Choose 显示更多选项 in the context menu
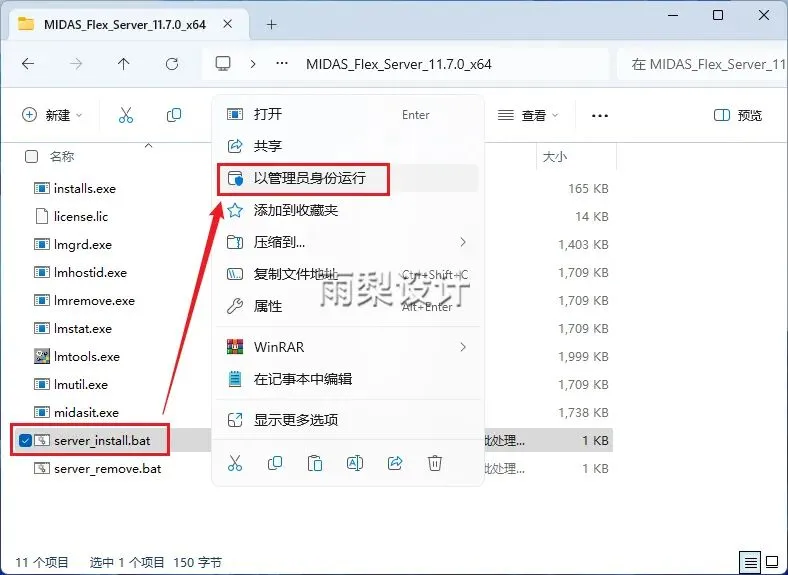The image size is (788, 575). coord(348,420)
